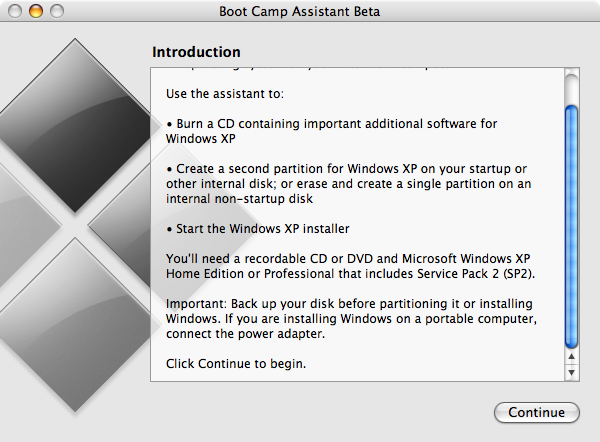The width and height of the screenshot is (600, 442).
Task: Click the scroll up arrow
Action: 571,357
